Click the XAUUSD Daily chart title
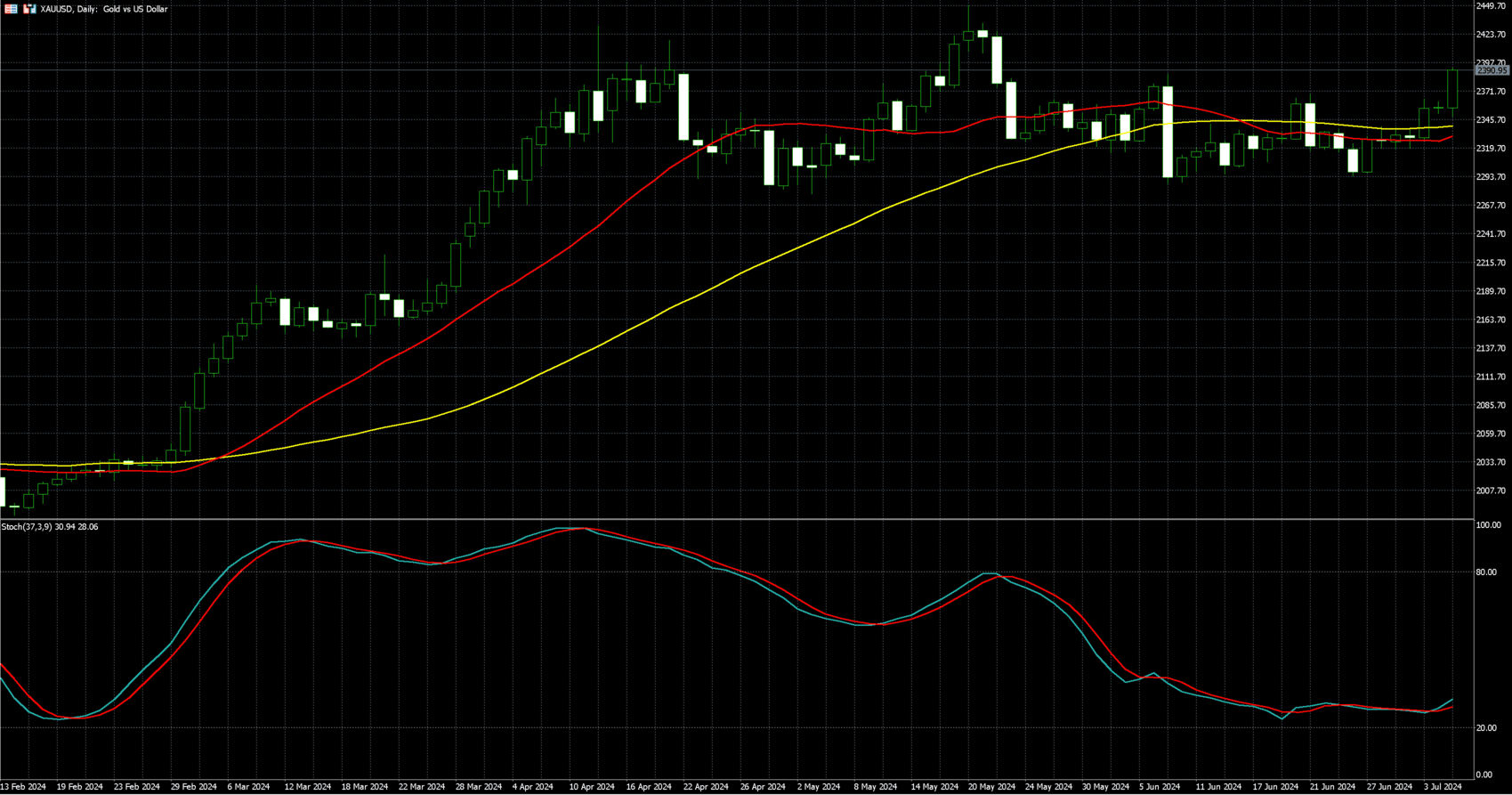The image size is (1512, 795). [104, 9]
